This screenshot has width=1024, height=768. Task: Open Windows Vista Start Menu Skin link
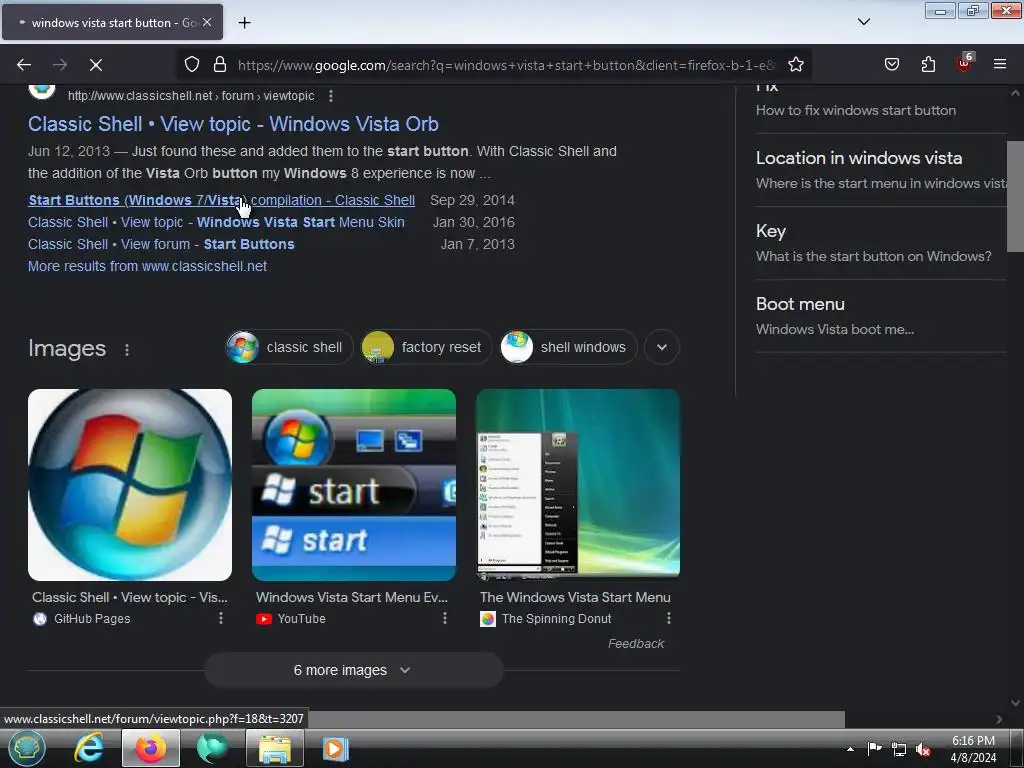[216, 222]
